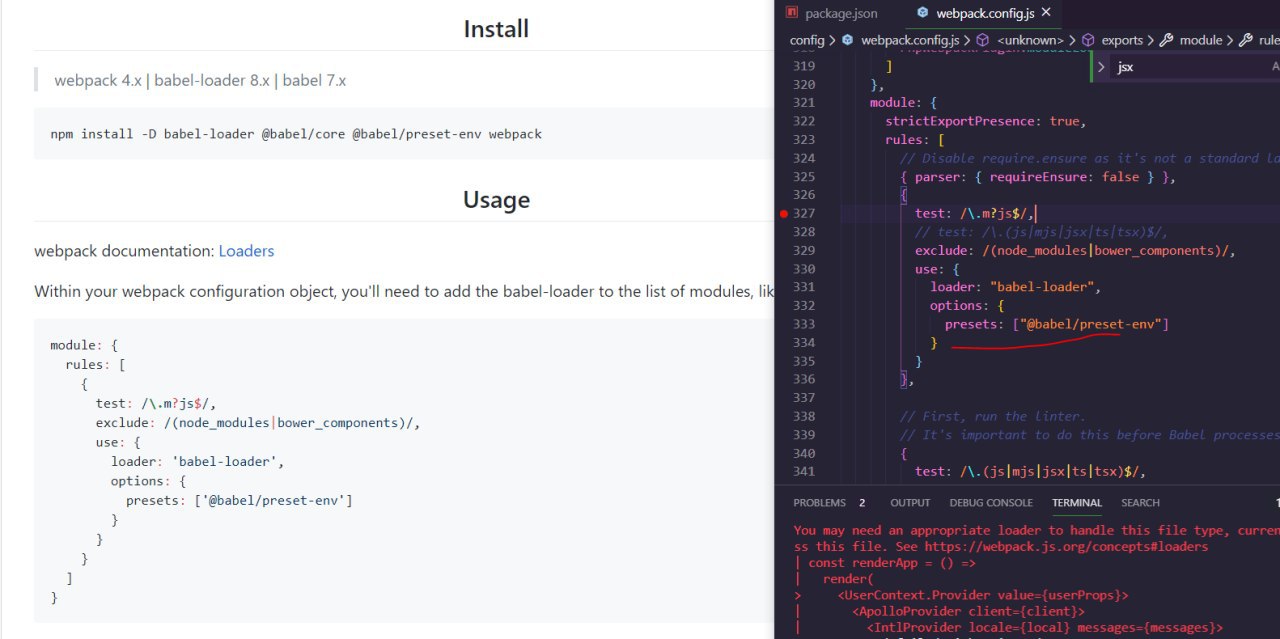The image size is (1280, 639).
Task: Open the exports breadcrumb segment
Action: [1122, 40]
